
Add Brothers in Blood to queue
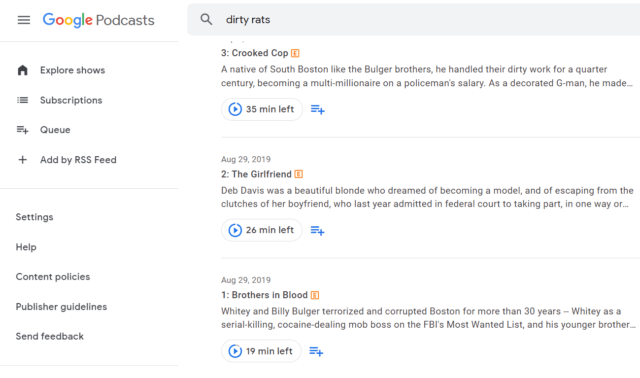[x=316, y=351]
